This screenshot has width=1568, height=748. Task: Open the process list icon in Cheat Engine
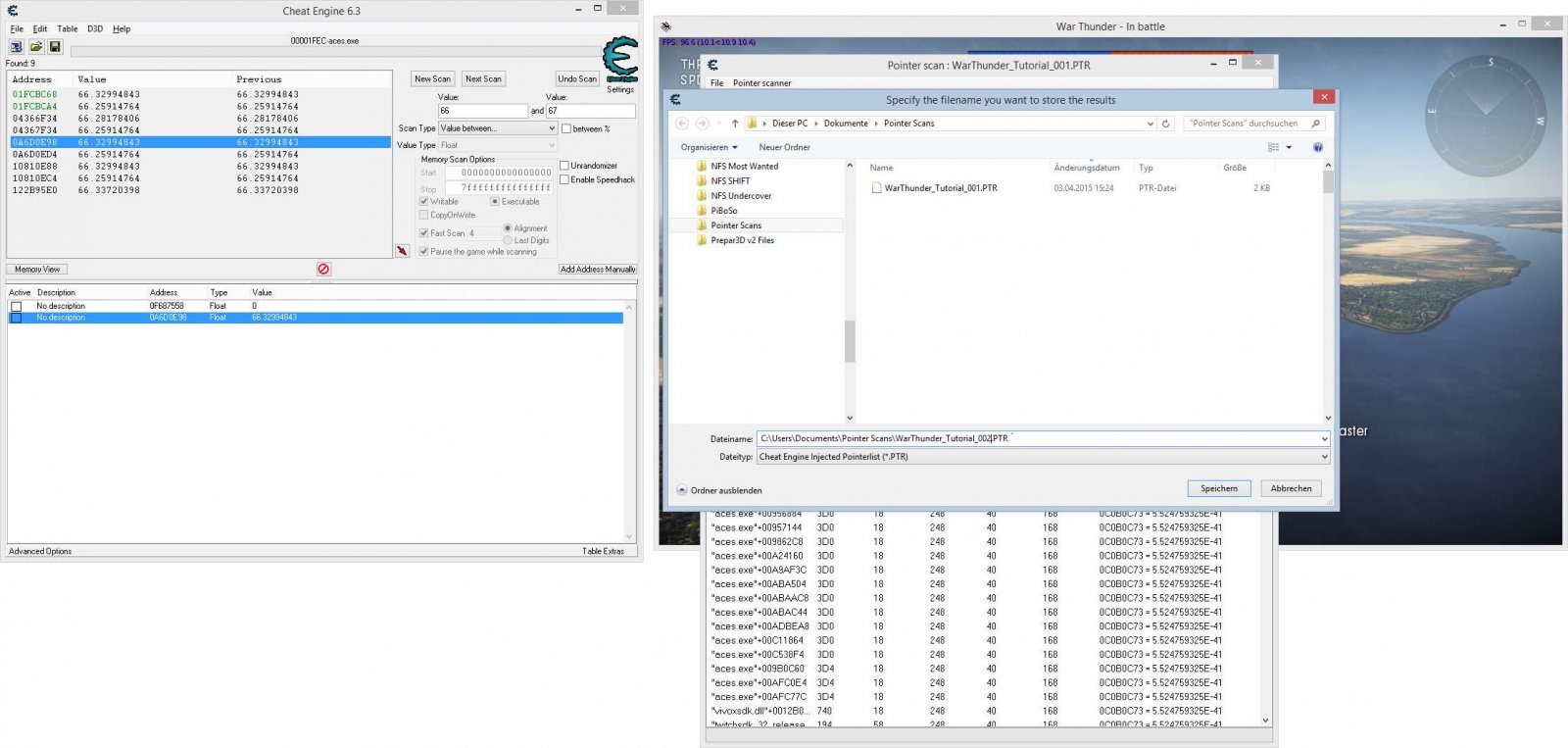click(x=16, y=46)
